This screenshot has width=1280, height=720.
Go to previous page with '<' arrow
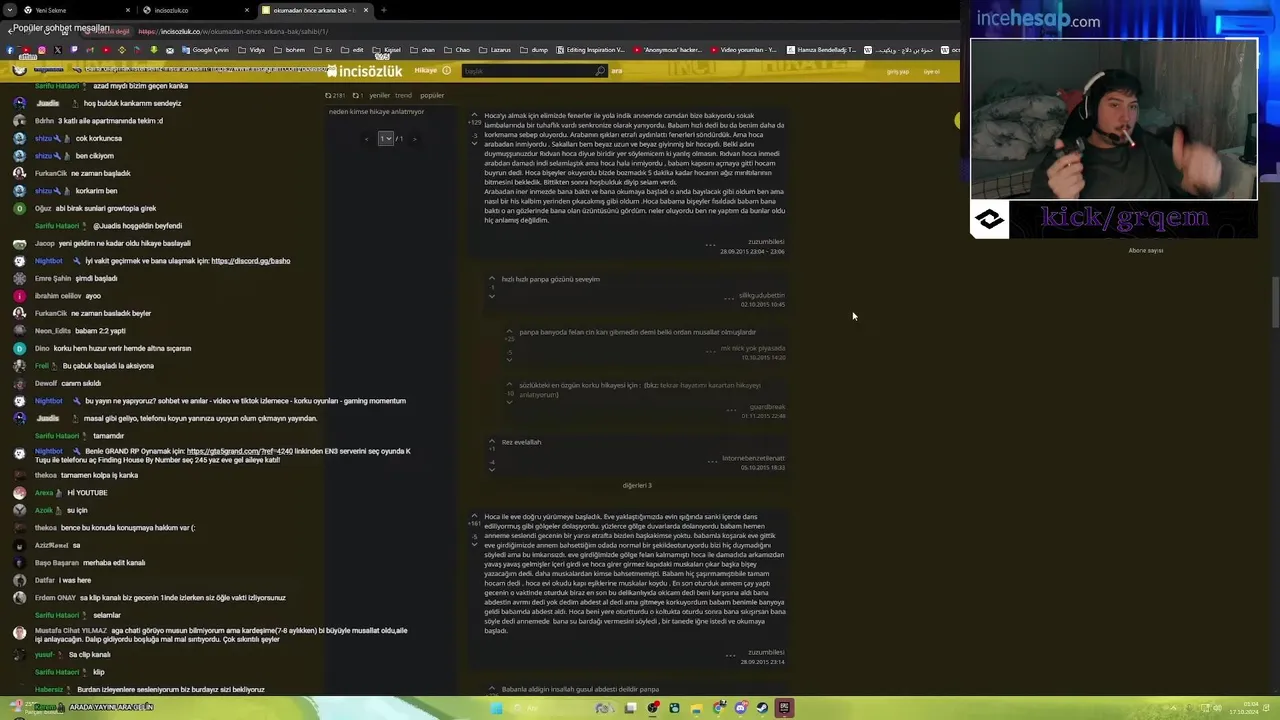(366, 138)
